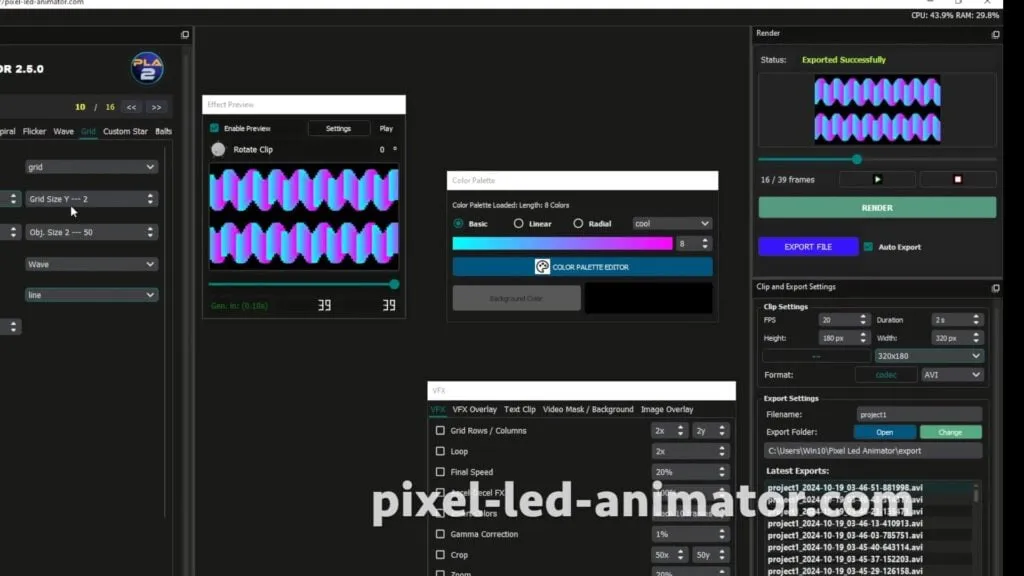Screen dimensions: 1024x576
Task: Open the VFX Overlay tab
Action: 475,409
